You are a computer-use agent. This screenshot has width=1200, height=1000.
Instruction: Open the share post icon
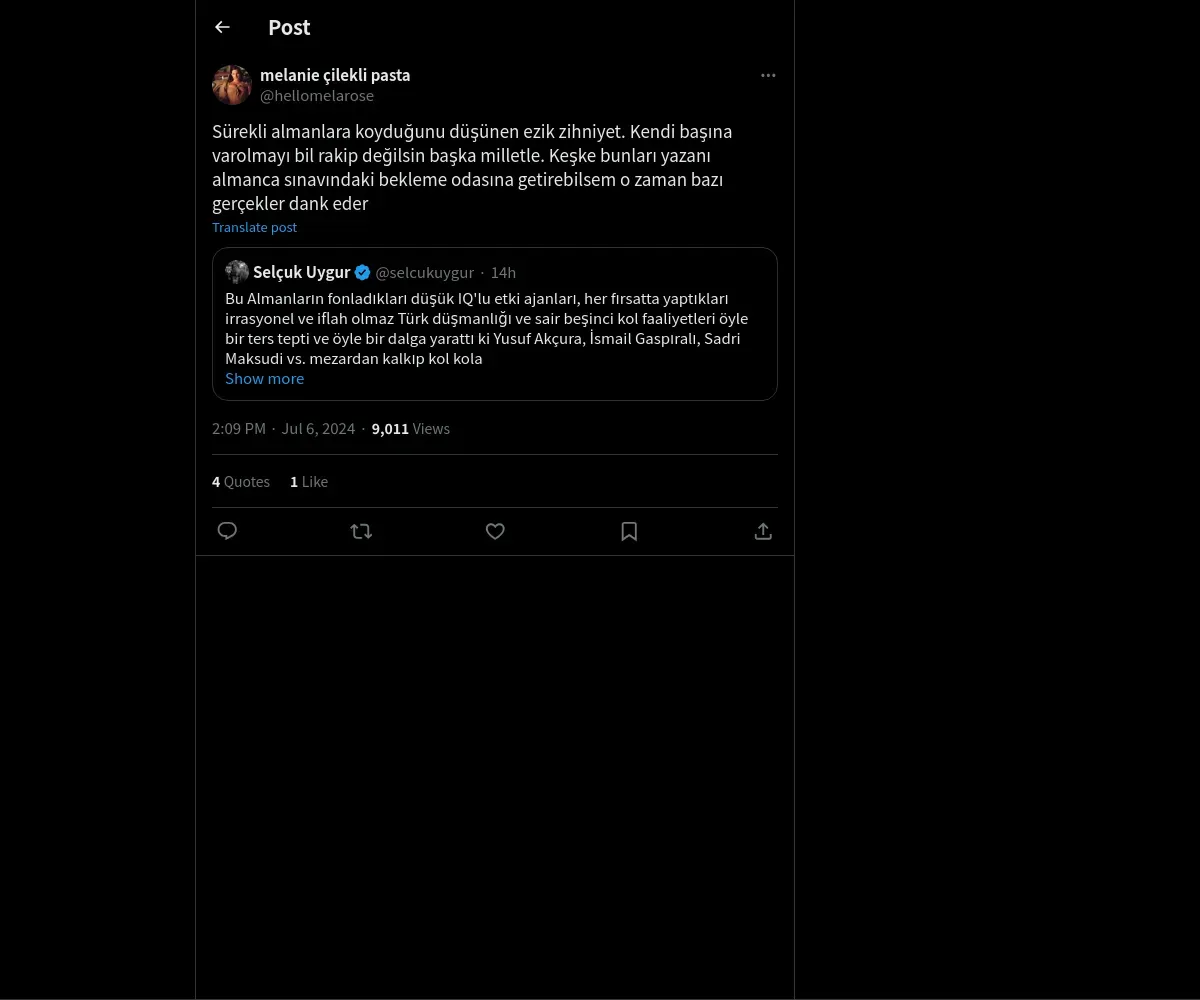(x=763, y=531)
